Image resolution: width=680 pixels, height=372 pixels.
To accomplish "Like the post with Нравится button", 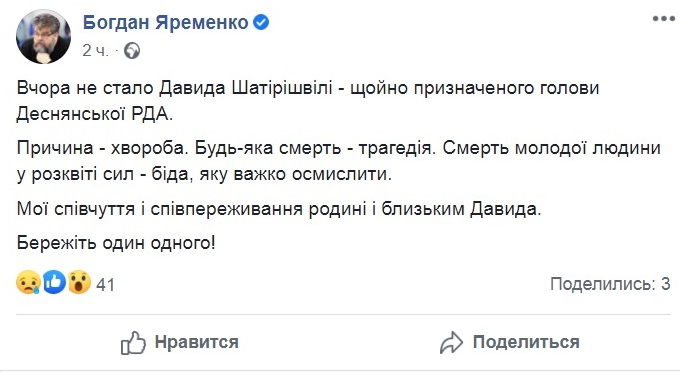I will tap(180, 343).
